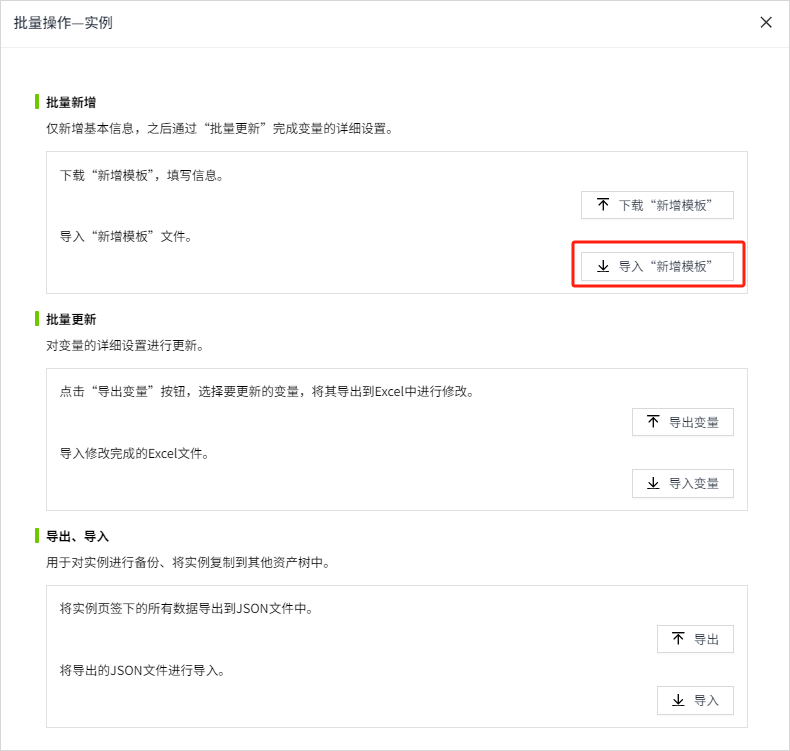Click the 批量新增 section heading
This screenshot has height=751, width=790.
[x=71, y=102]
